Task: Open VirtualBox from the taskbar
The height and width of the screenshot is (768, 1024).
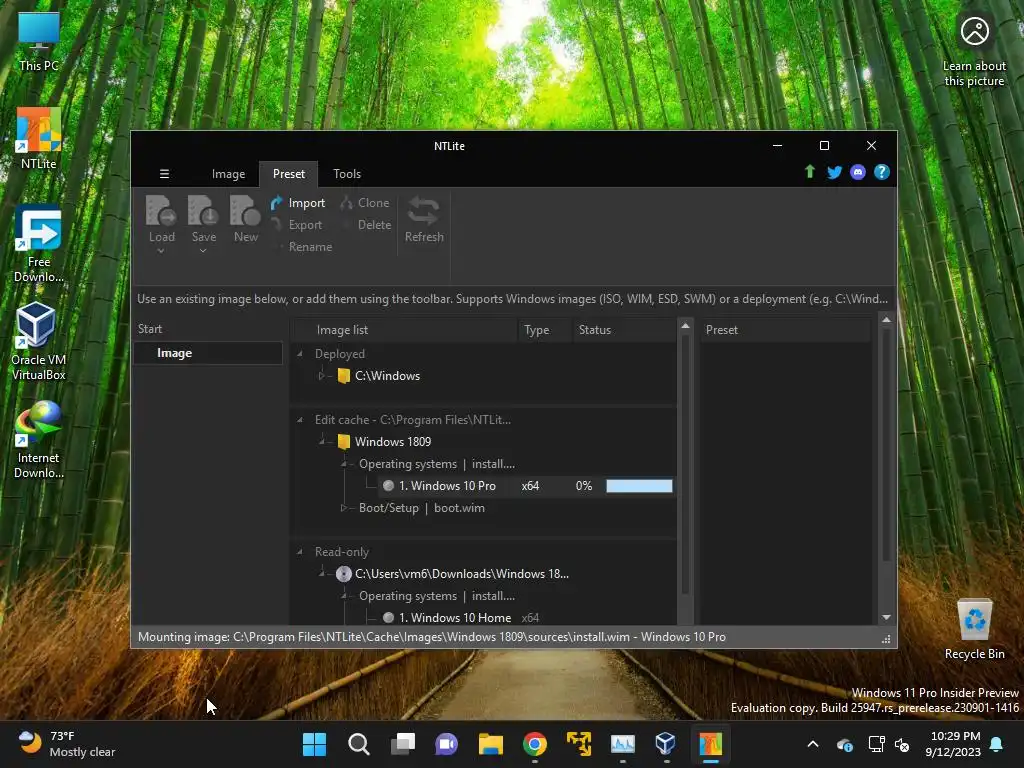Action: [x=665, y=744]
